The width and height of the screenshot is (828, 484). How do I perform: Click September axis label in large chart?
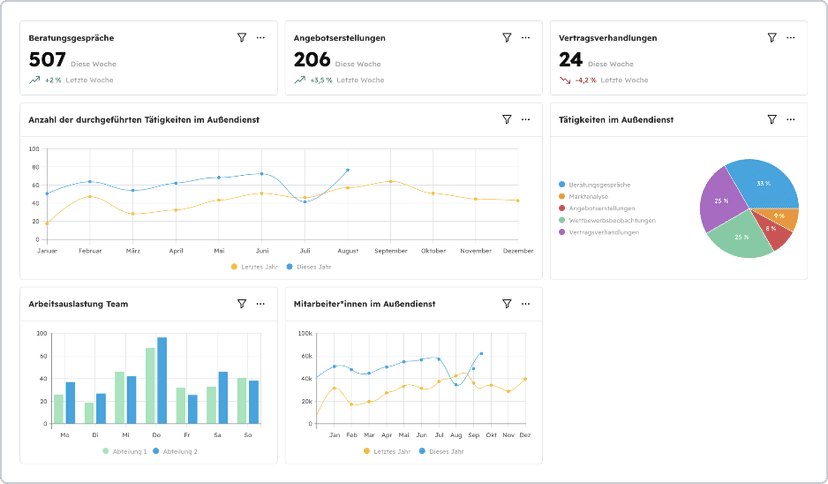pos(391,251)
